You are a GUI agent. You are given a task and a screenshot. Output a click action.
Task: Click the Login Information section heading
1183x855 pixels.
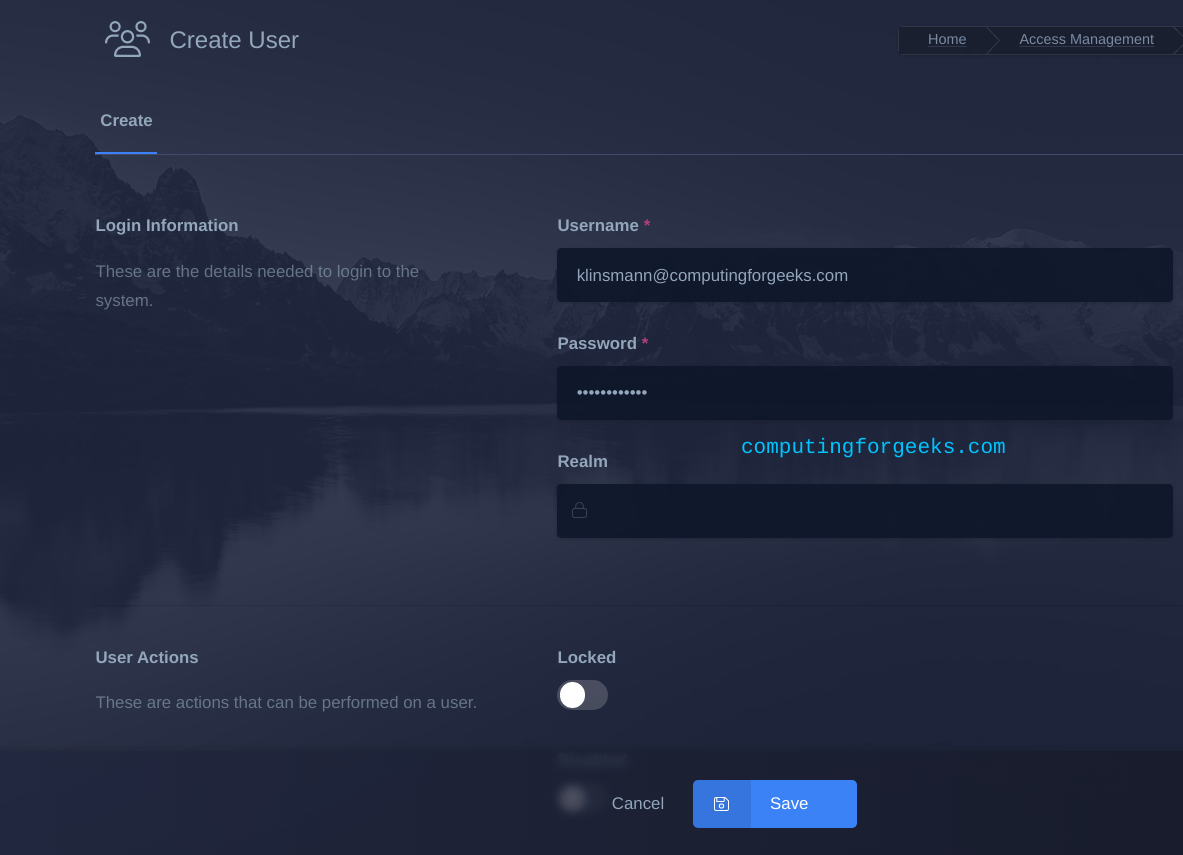point(167,225)
